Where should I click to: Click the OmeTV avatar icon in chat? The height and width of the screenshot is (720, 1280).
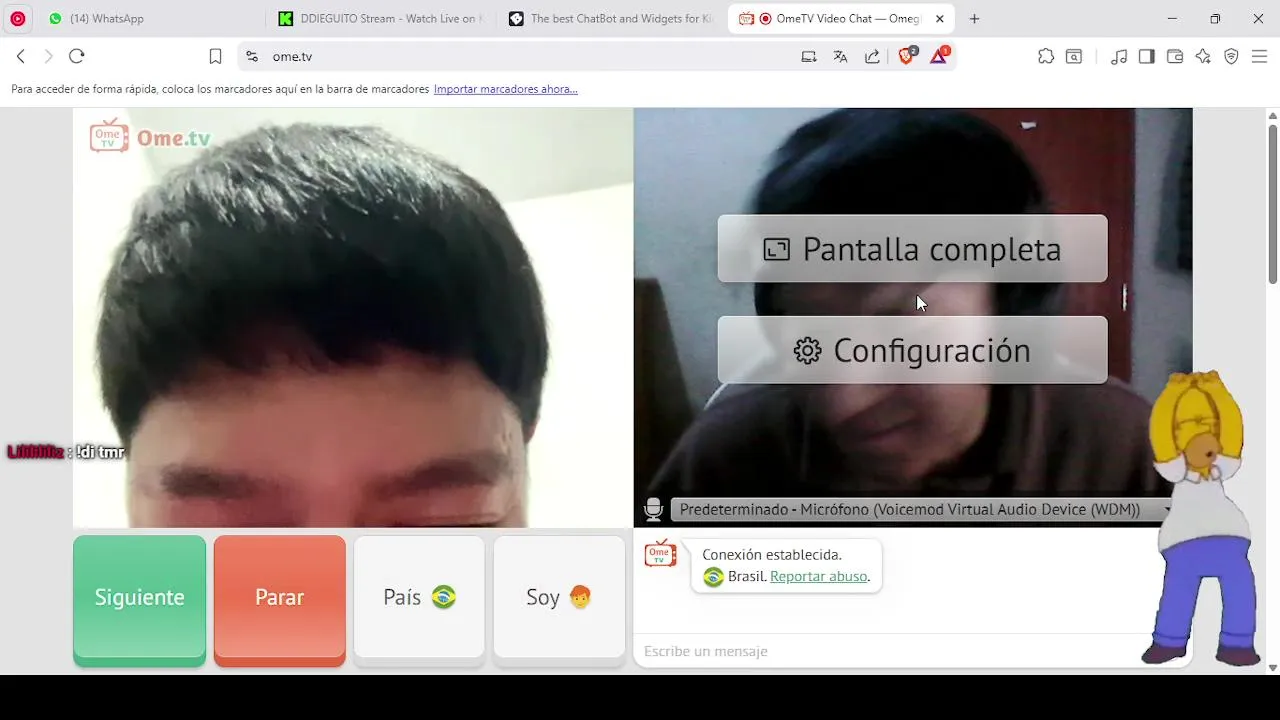pyautogui.click(x=660, y=553)
